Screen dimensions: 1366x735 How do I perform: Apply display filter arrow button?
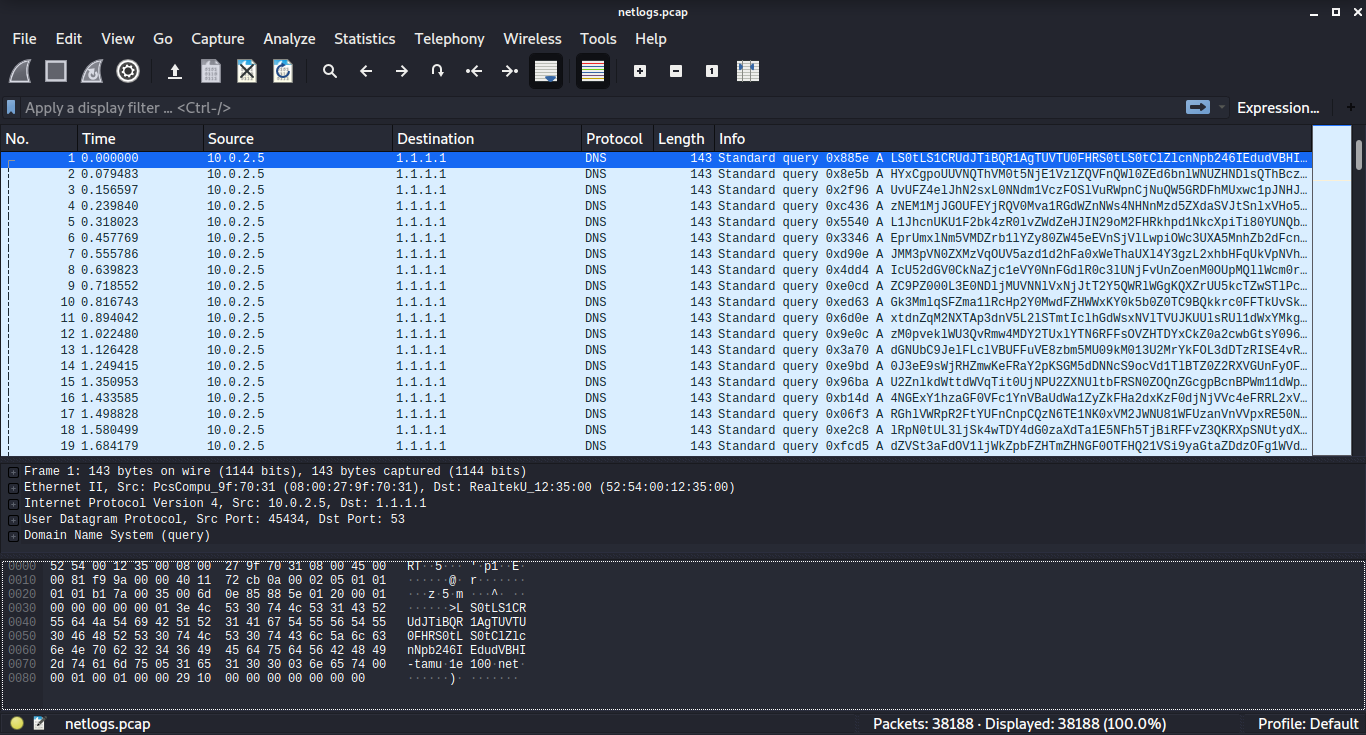click(1198, 107)
